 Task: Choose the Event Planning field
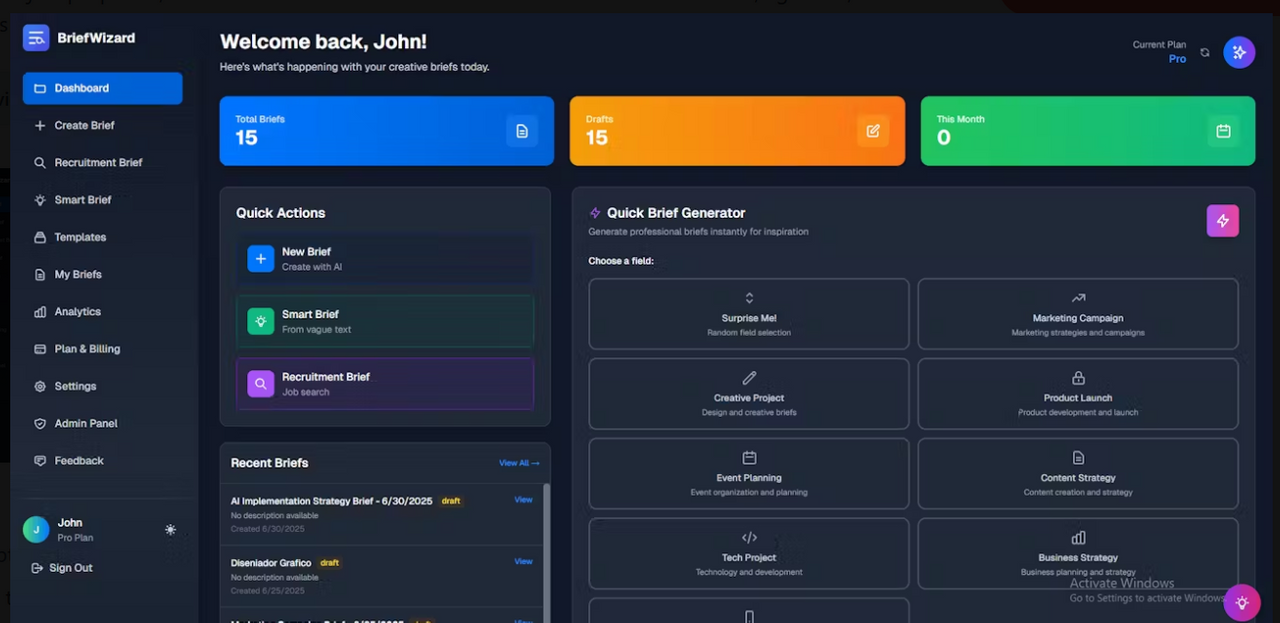click(749, 474)
